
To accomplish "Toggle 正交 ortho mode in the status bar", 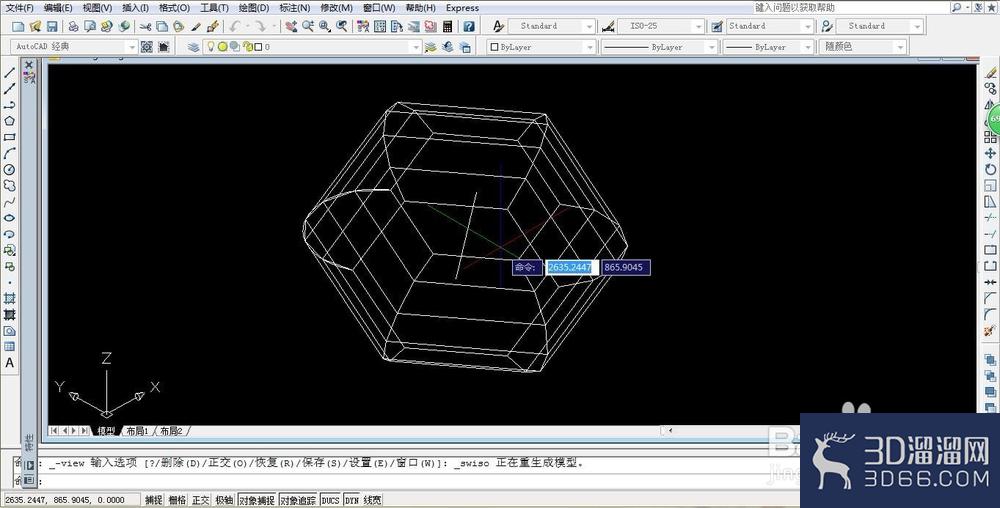I will (200, 500).
